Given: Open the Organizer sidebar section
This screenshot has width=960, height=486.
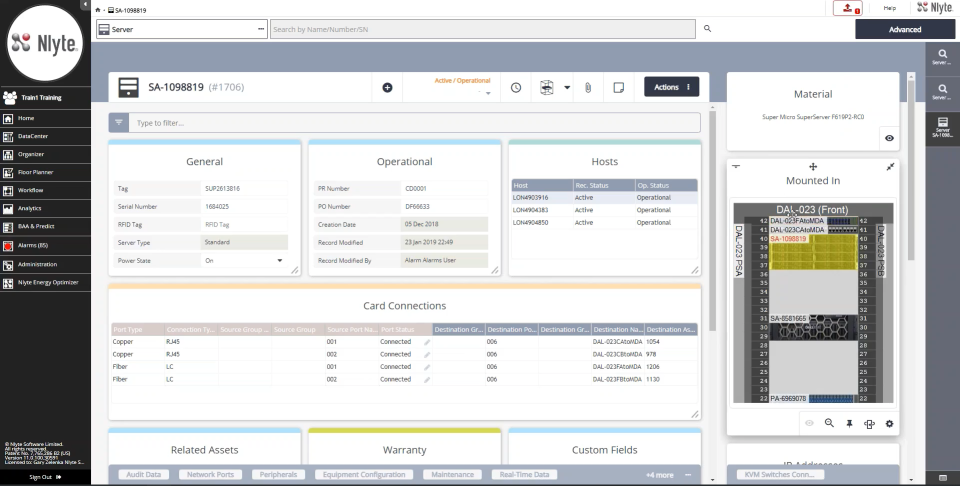Looking at the screenshot, I should coord(45,154).
